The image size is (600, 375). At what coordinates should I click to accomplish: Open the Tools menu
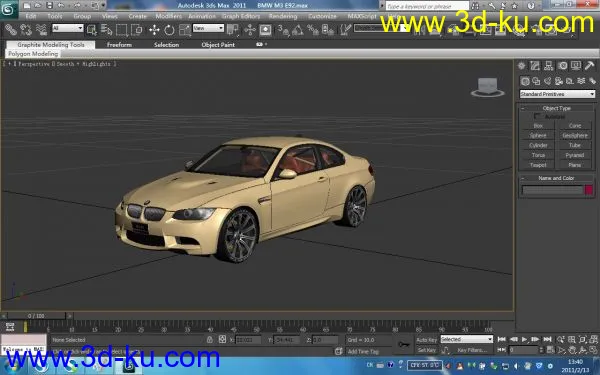55,16
